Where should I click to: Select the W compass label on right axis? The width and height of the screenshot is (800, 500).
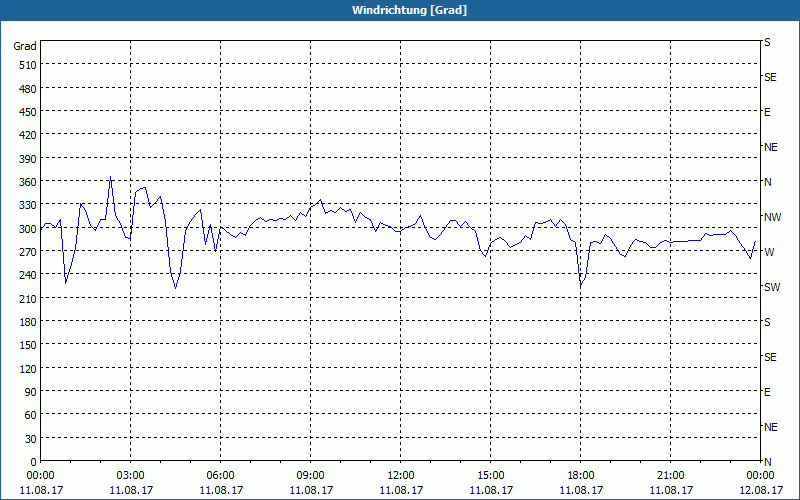point(769,252)
